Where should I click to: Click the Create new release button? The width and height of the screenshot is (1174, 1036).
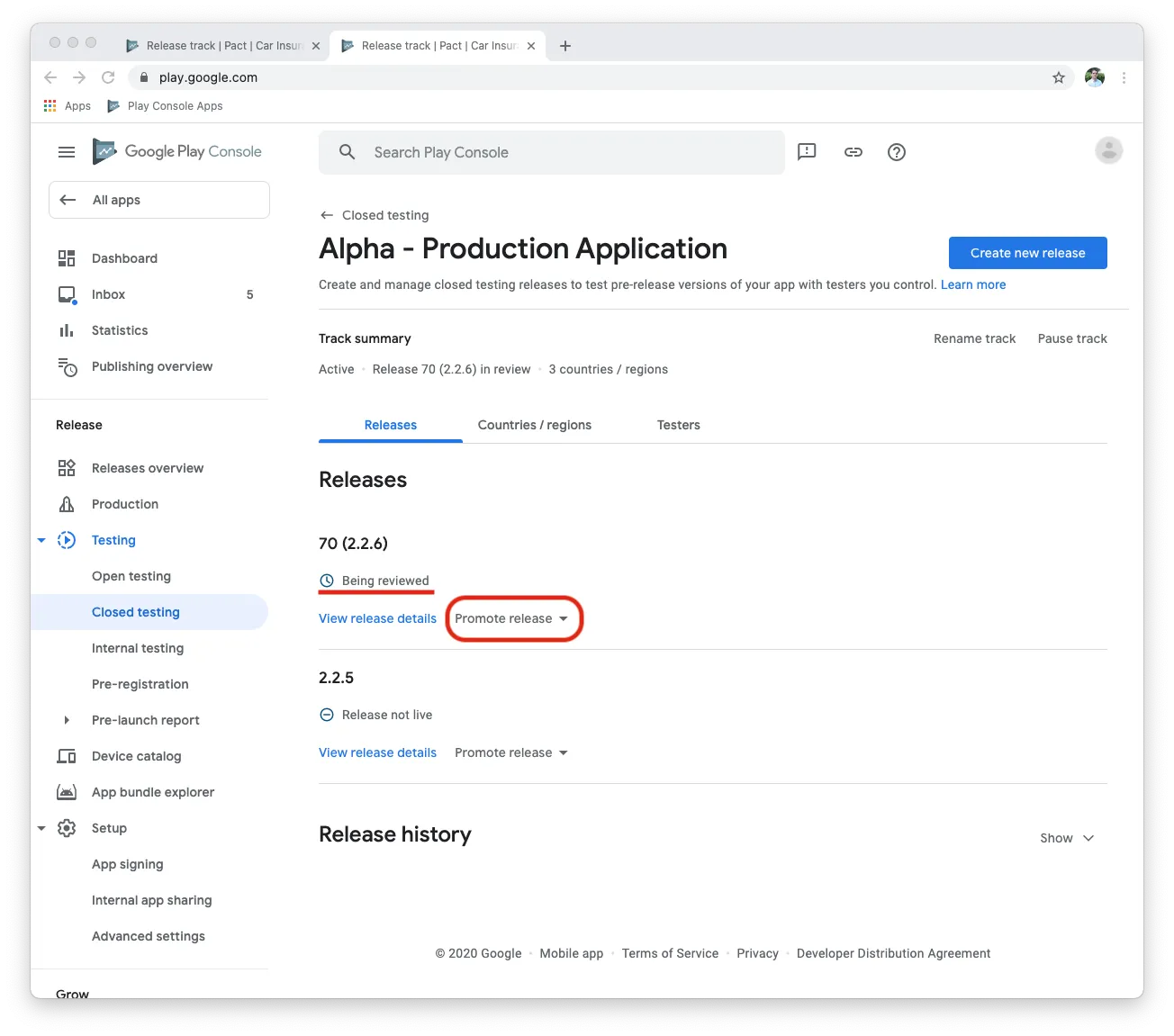pyautogui.click(x=1027, y=253)
